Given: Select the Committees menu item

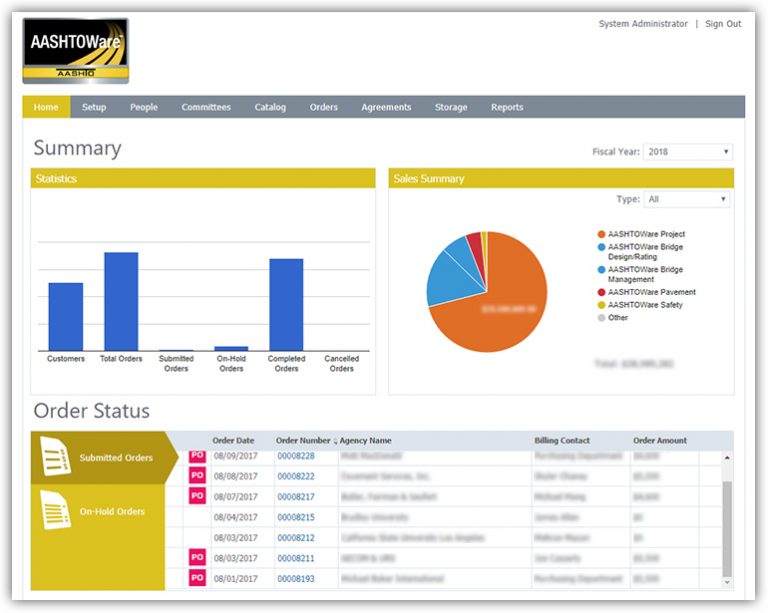Looking at the screenshot, I should tap(206, 107).
